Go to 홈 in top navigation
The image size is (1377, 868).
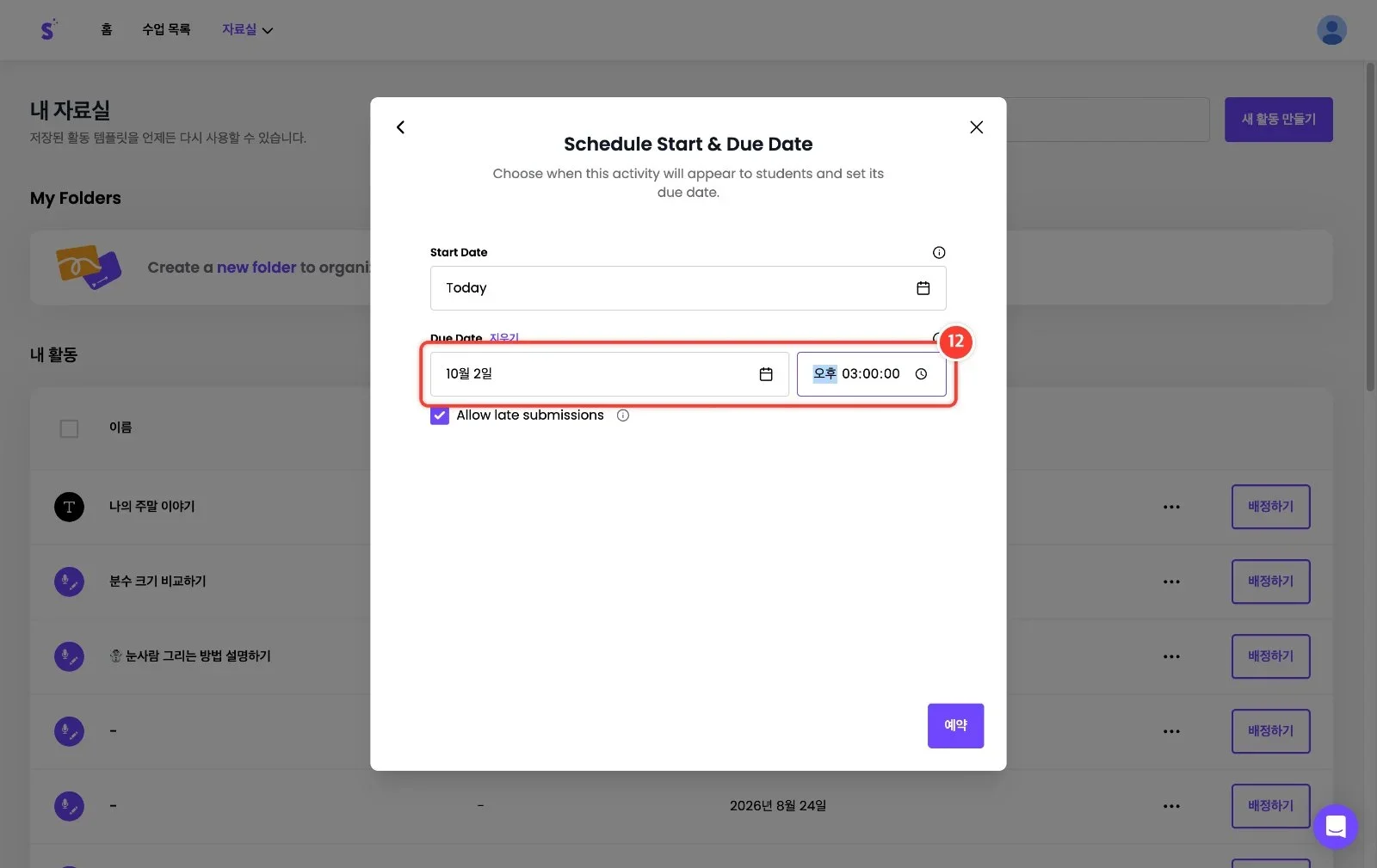click(106, 30)
